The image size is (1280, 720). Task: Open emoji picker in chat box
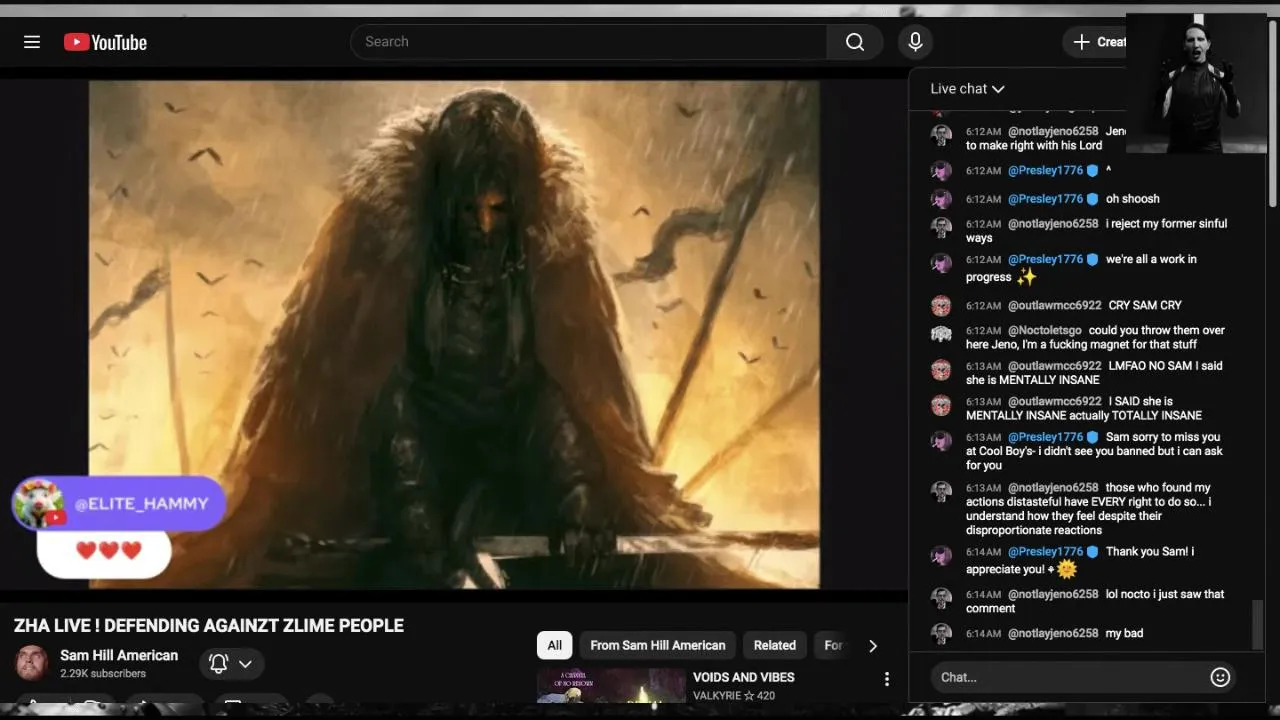1220,677
